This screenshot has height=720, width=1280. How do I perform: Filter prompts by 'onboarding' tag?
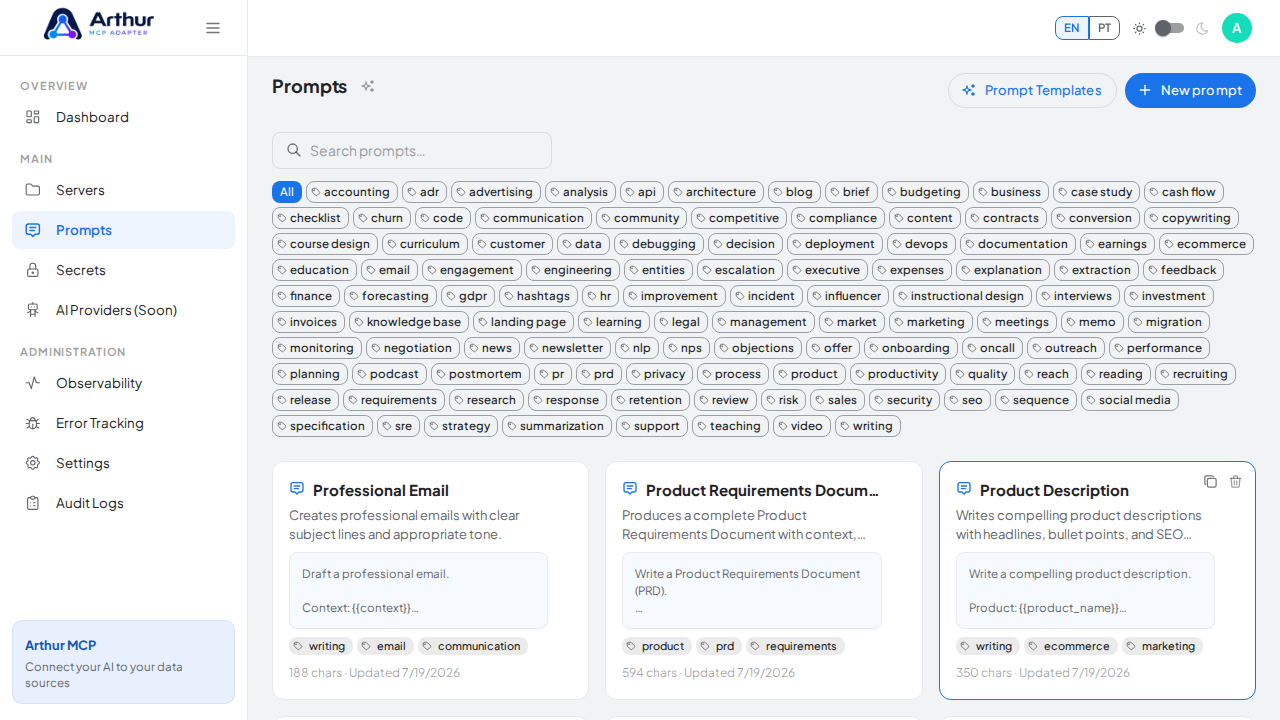pos(911,348)
